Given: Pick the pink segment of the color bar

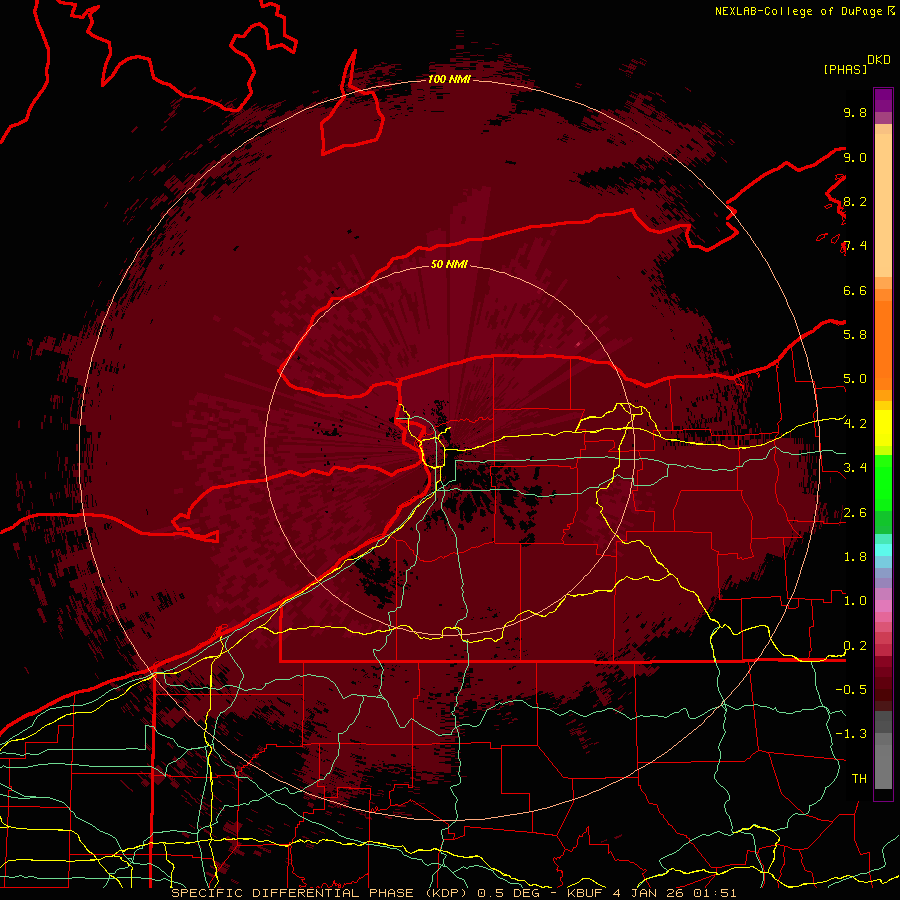Looking at the screenshot, I should [x=883, y=606].
